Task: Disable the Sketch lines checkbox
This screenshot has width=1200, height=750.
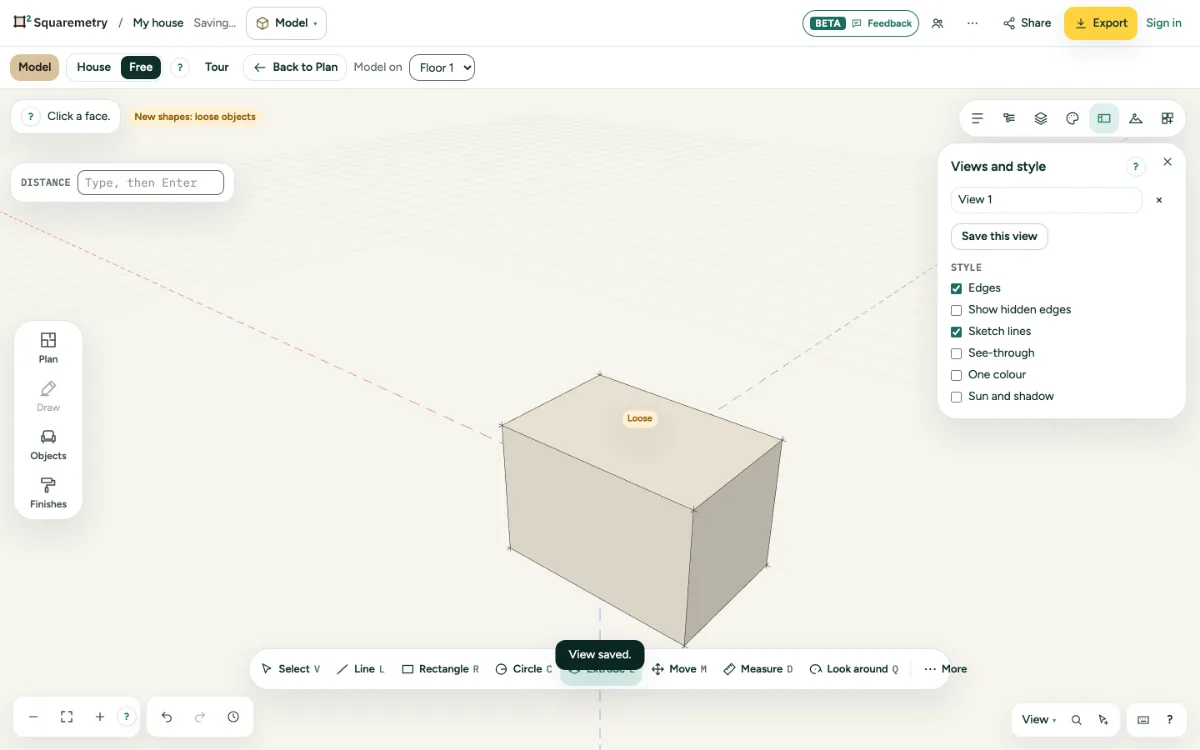Action: (956, 332)
